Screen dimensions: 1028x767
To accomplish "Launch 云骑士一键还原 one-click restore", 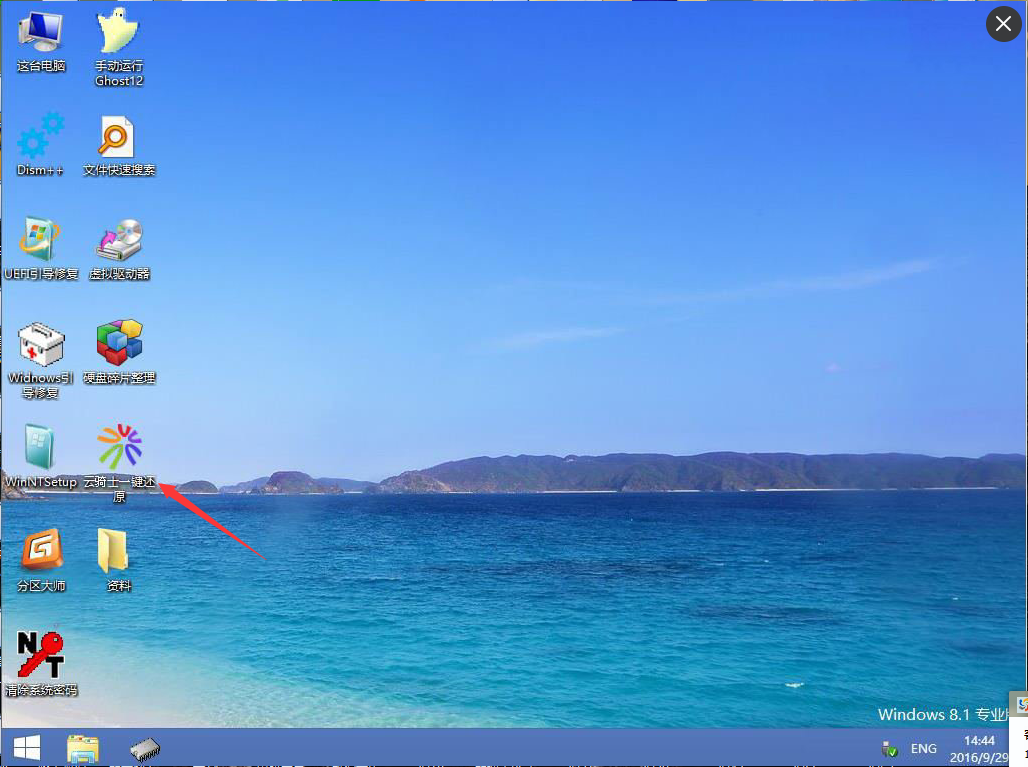I will (117, 447).
